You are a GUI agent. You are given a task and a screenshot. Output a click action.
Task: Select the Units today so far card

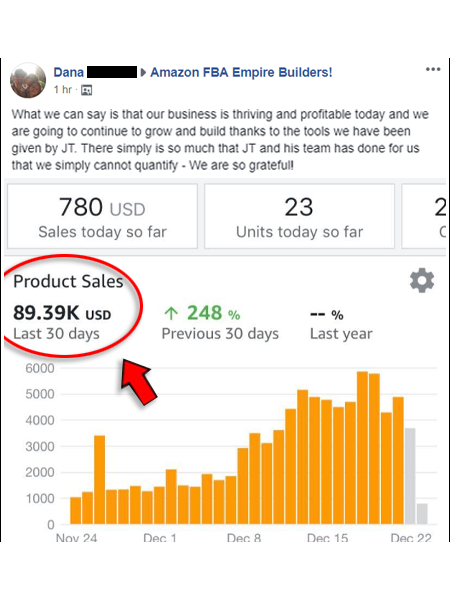(x=299, y=216)
